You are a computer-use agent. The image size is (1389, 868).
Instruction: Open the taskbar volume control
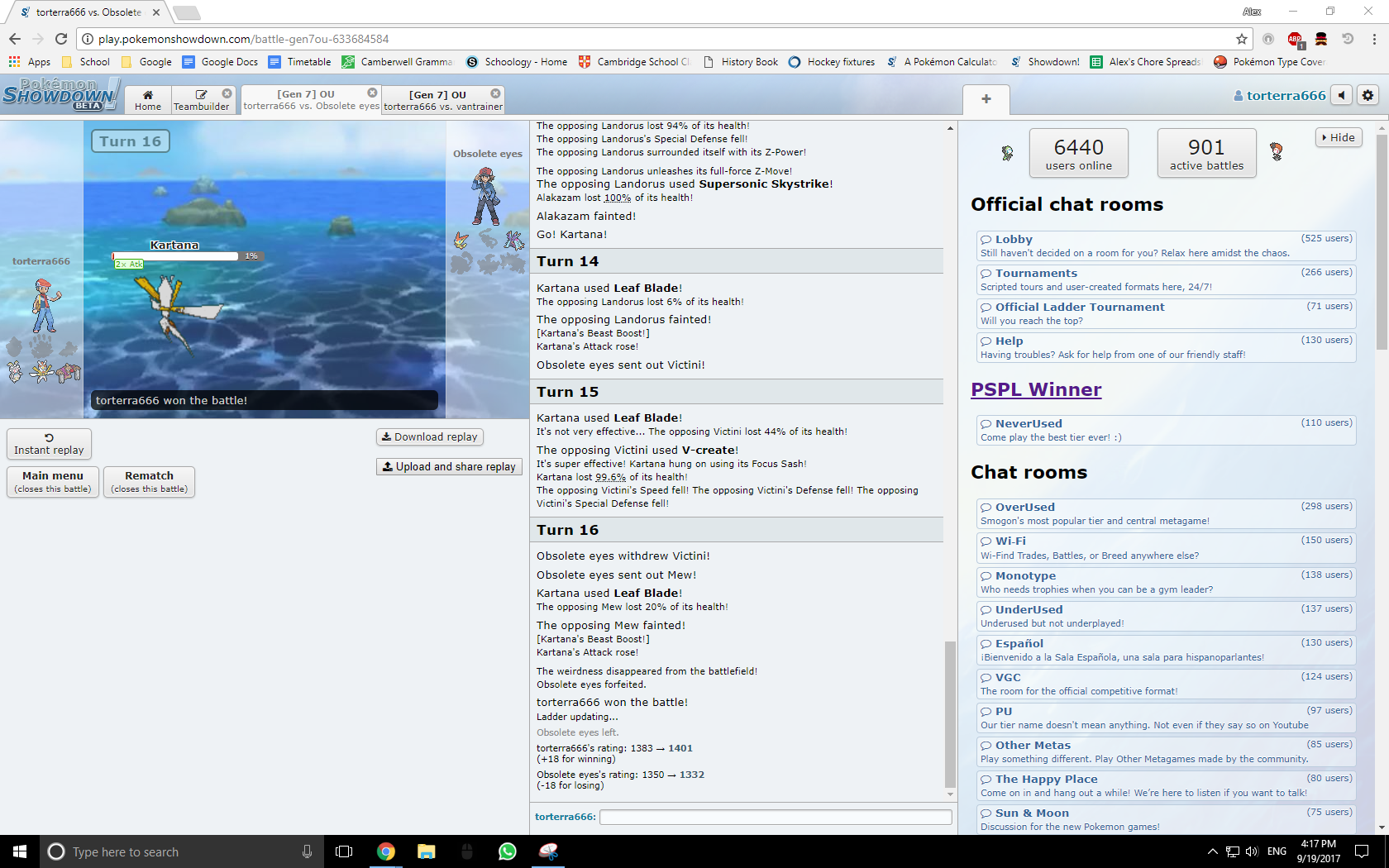(1251, 851)
